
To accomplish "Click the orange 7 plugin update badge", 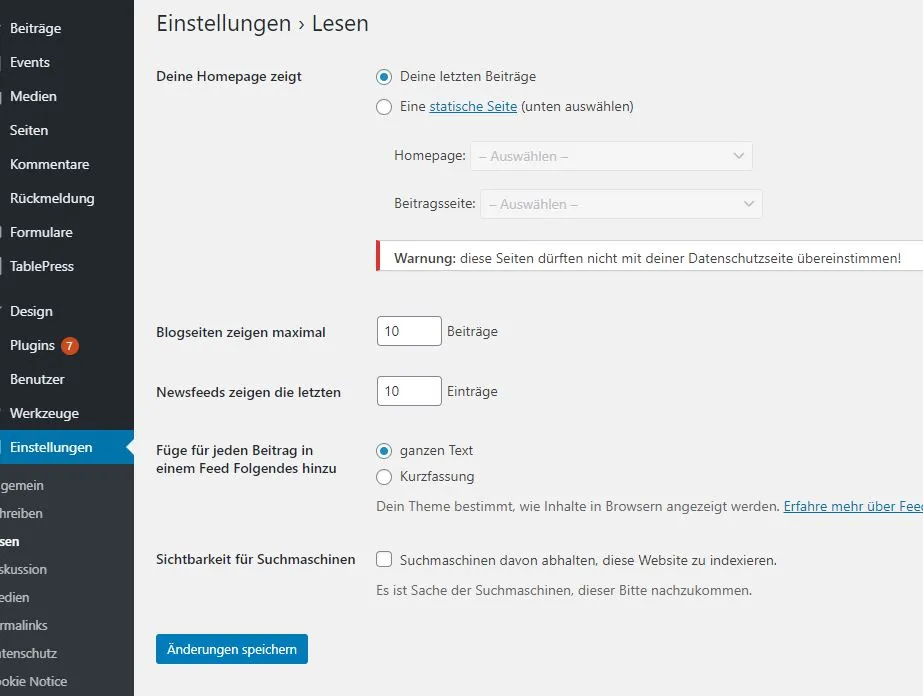I will pos(69,346).
